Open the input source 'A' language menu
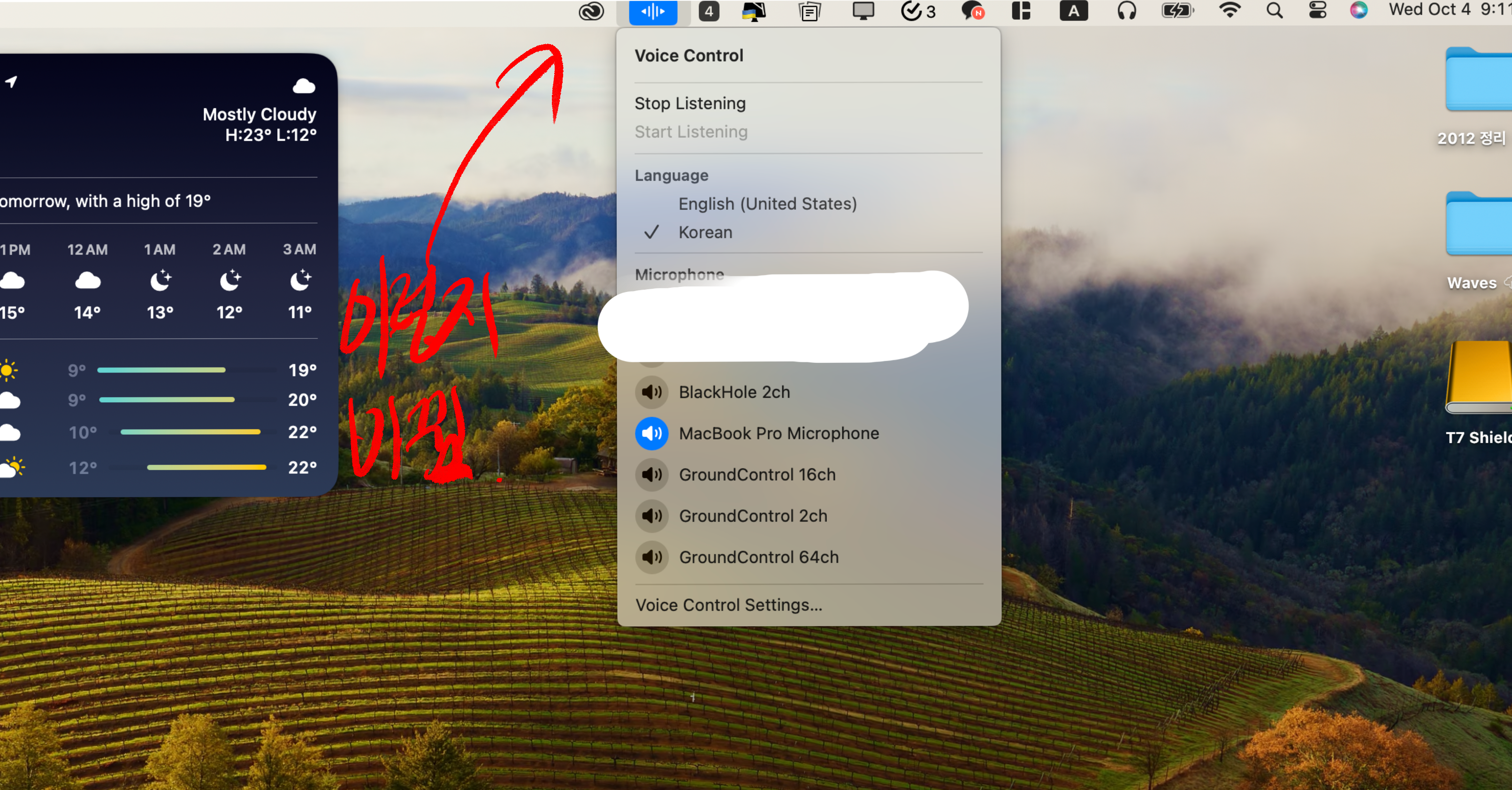 pos(1074,11)
